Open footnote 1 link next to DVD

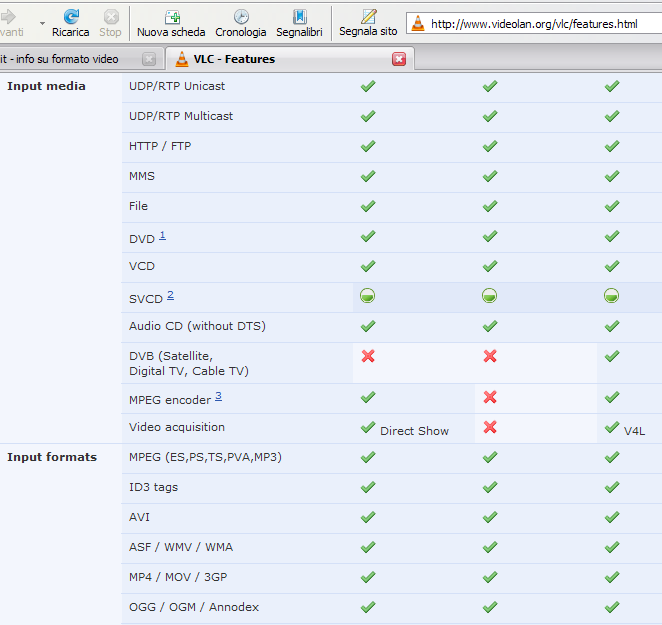coord(162,236)
